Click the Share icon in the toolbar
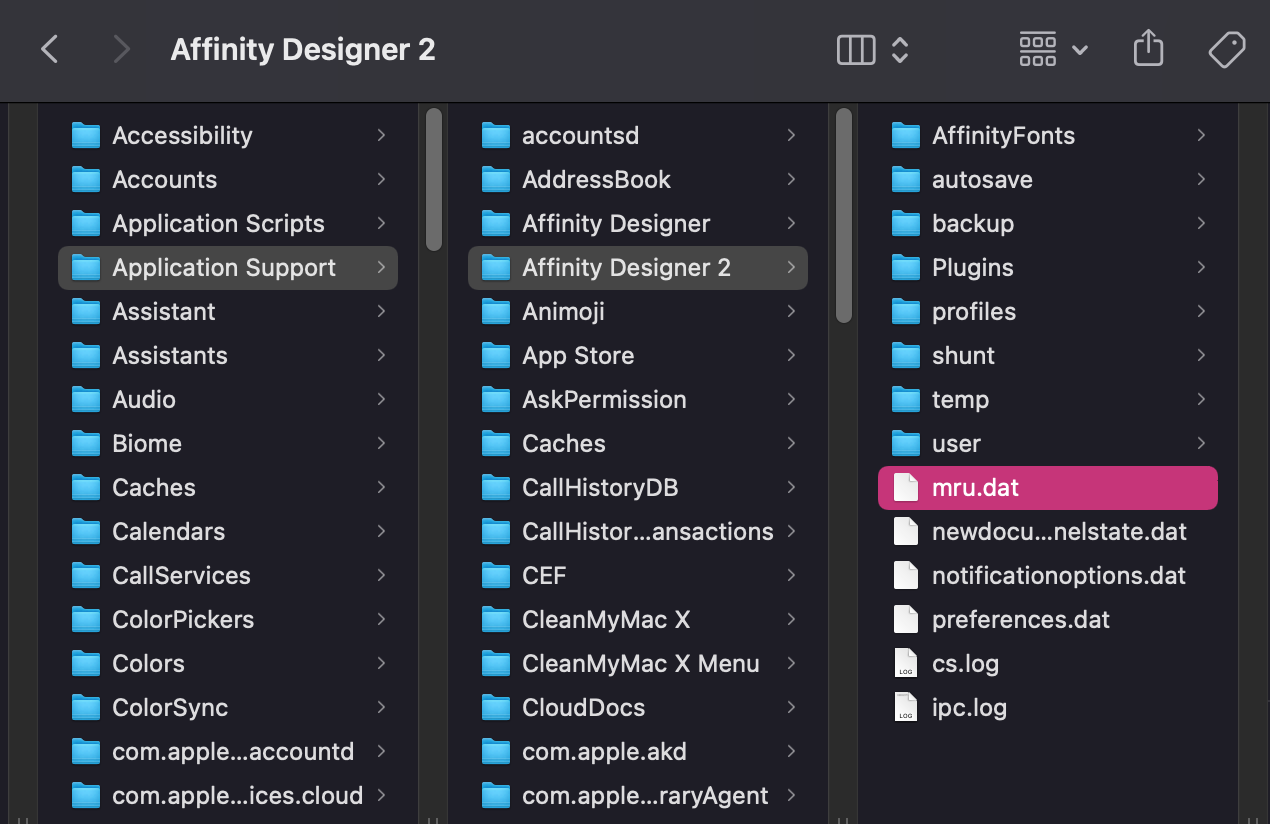Viewport: 1270px width, 824px height. pyautogui.click(x=1148, y=49)
